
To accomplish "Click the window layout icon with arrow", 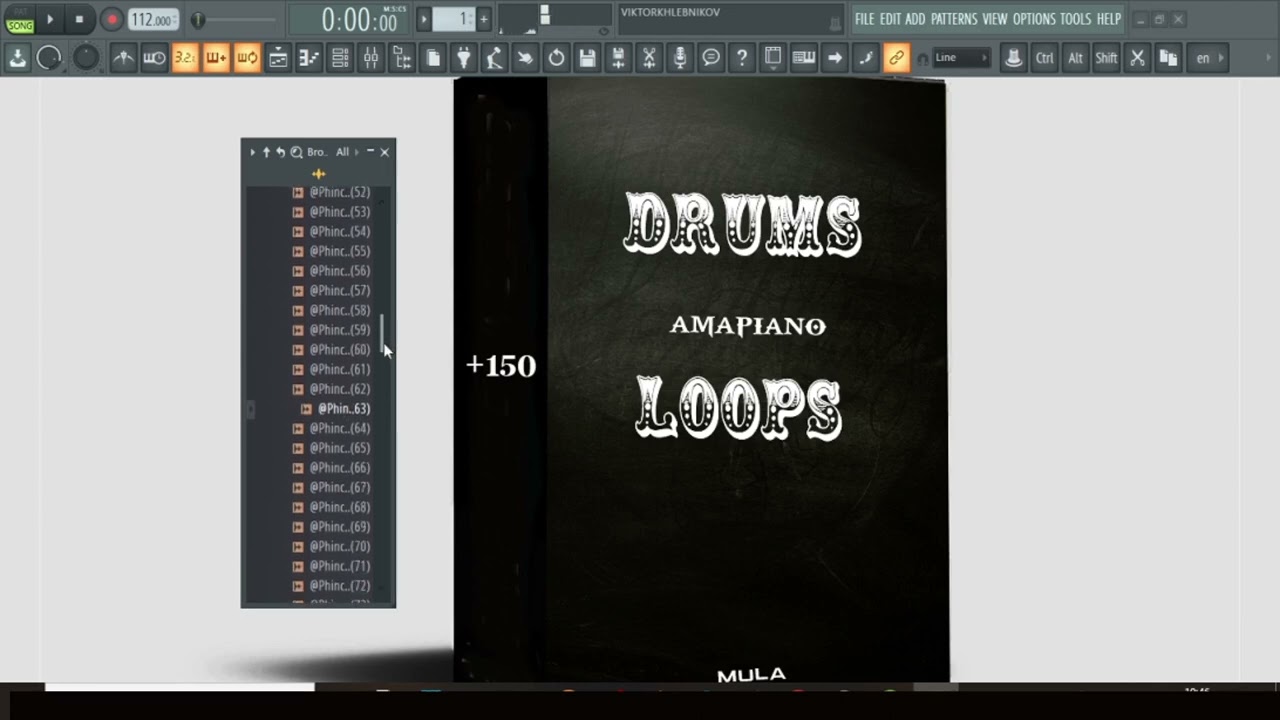I will coord(773,58).
